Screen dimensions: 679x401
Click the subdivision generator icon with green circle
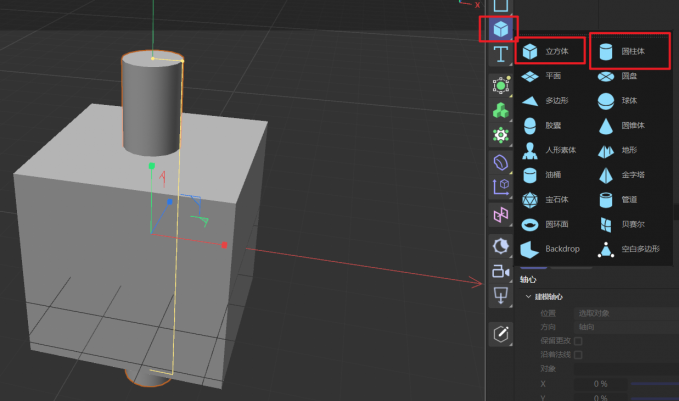pos(501,85)
